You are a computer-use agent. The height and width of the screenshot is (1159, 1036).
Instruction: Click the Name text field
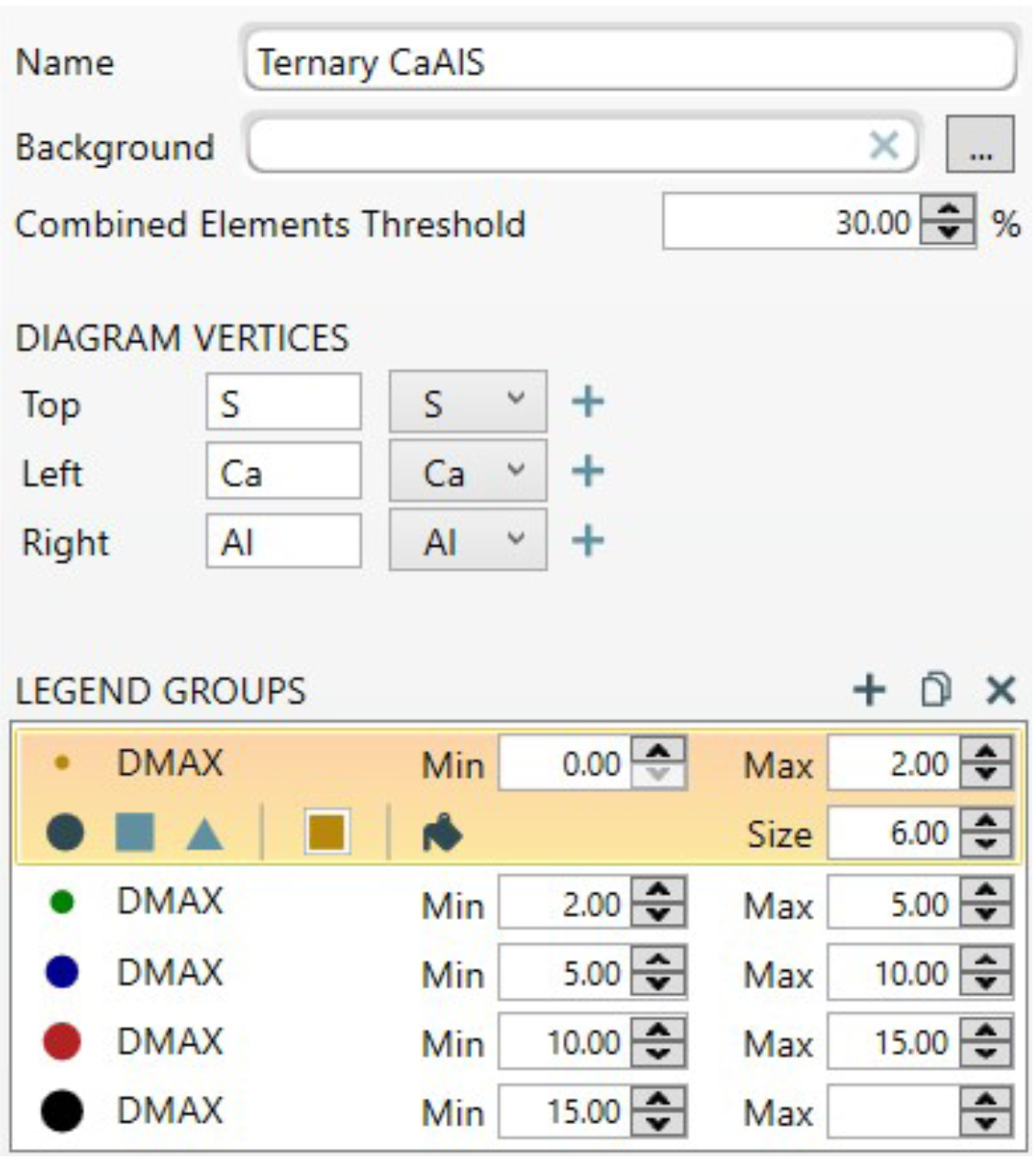[631, 62]
